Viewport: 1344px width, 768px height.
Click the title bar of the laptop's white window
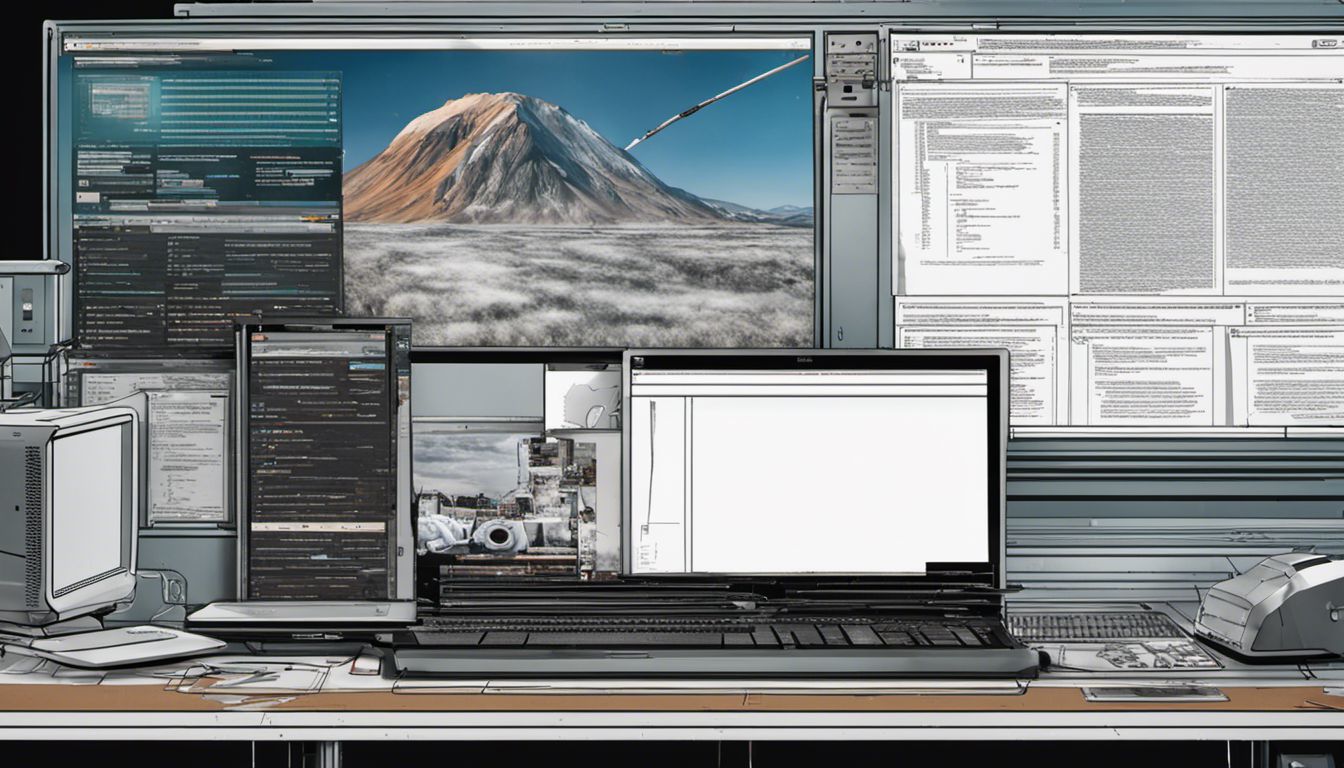coord(808,377)
